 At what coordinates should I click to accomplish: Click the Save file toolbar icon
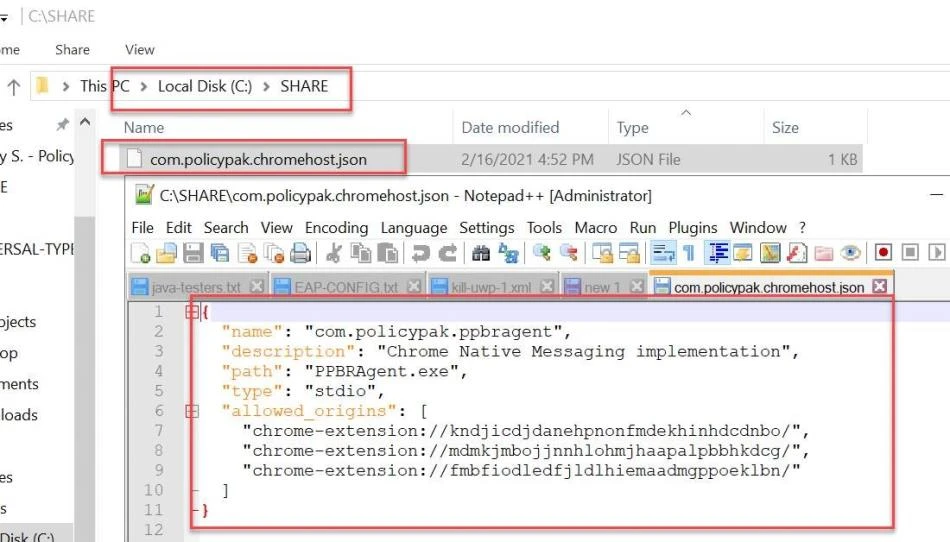(x=193, y=253)
